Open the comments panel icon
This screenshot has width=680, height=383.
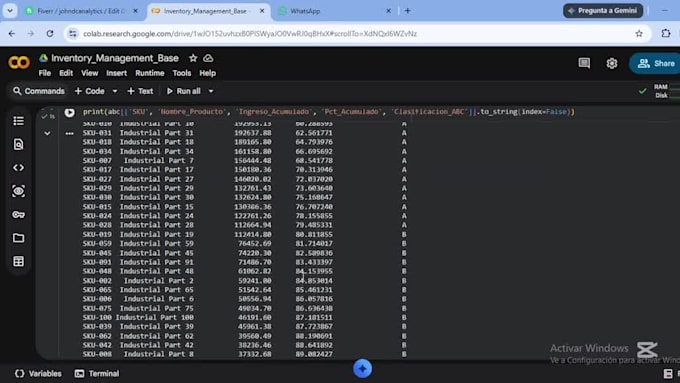tap(584, 63)
